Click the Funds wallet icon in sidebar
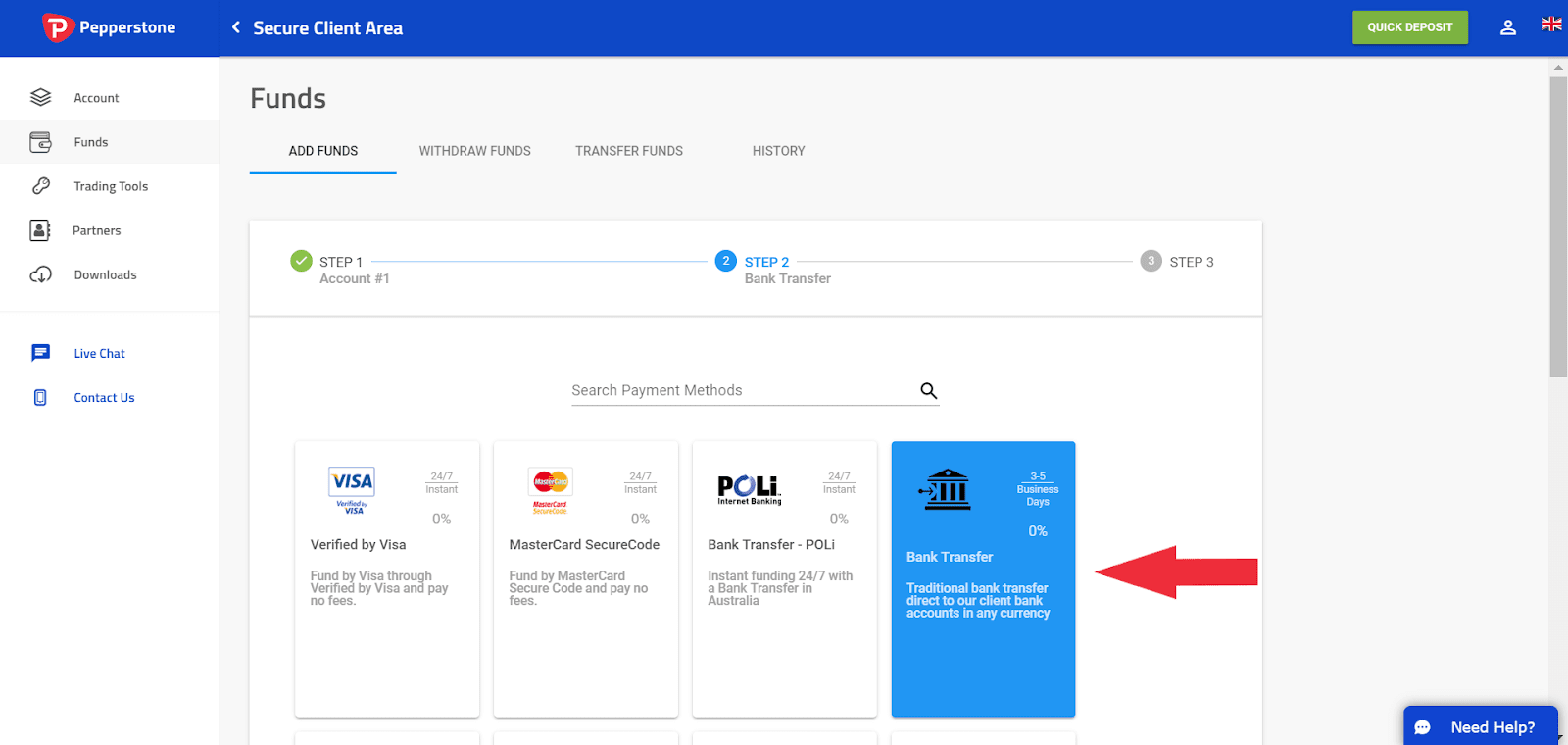 pyautogui.click(x=40, y=142)
